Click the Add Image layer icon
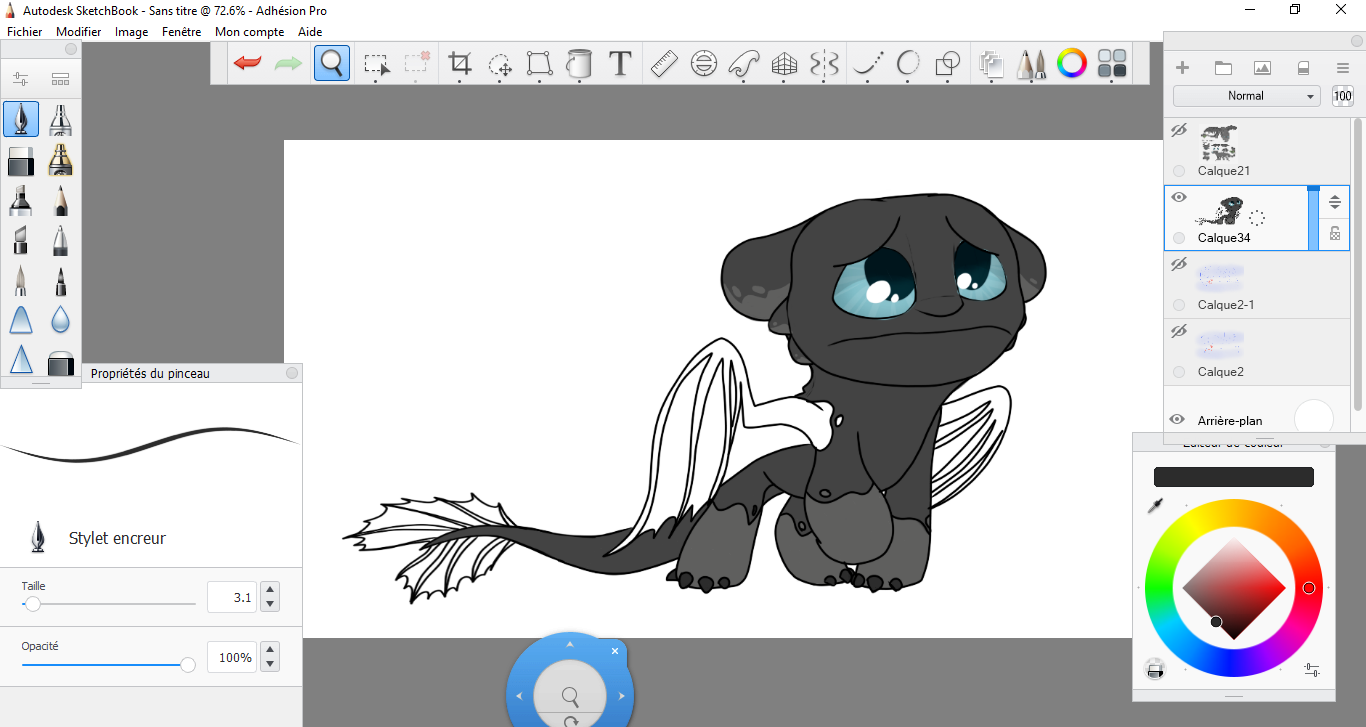 [x=1262, y=68]
